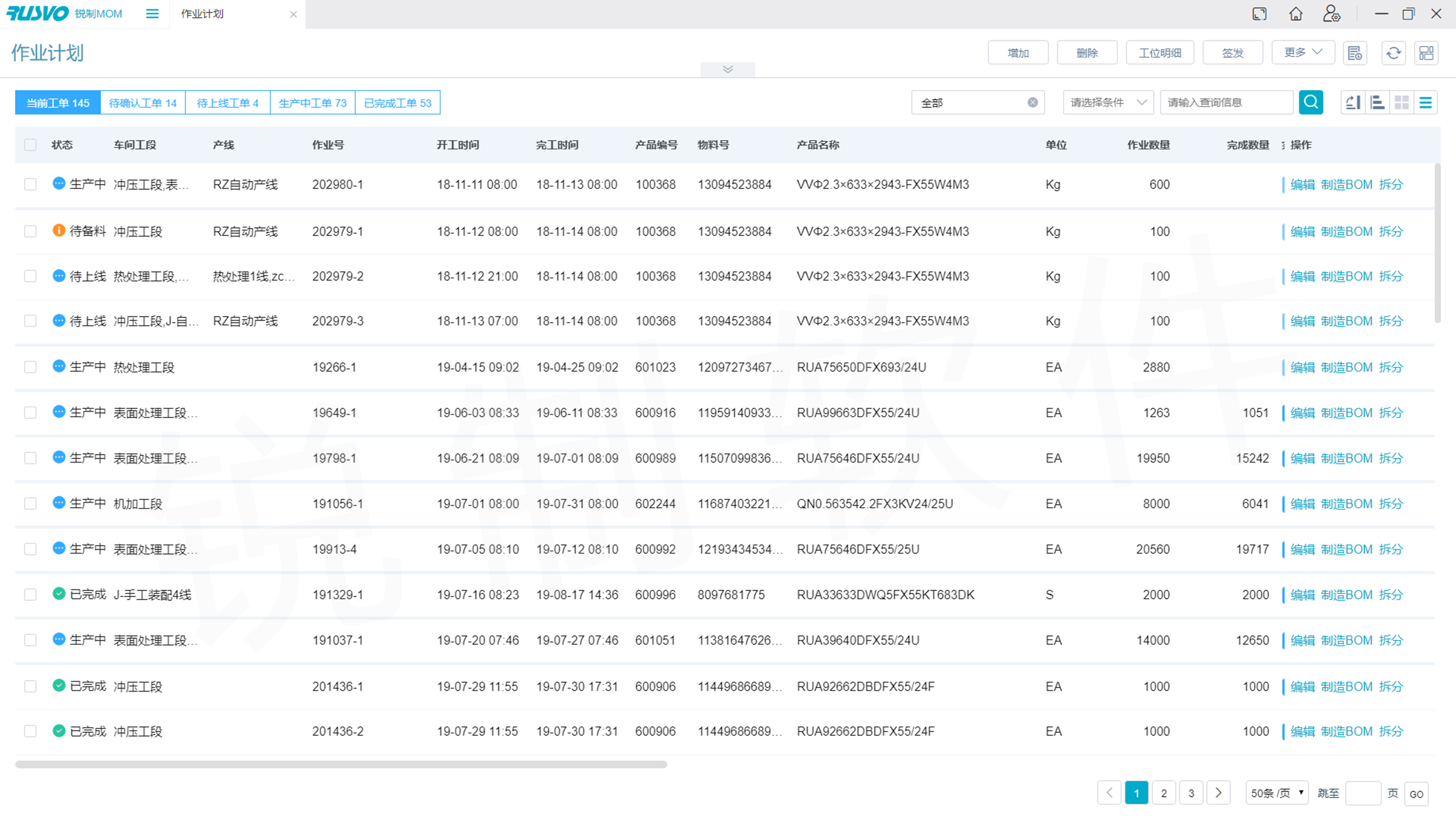Select the checkbox for job 202979-3
The image size is (1456, 816).
31,321
